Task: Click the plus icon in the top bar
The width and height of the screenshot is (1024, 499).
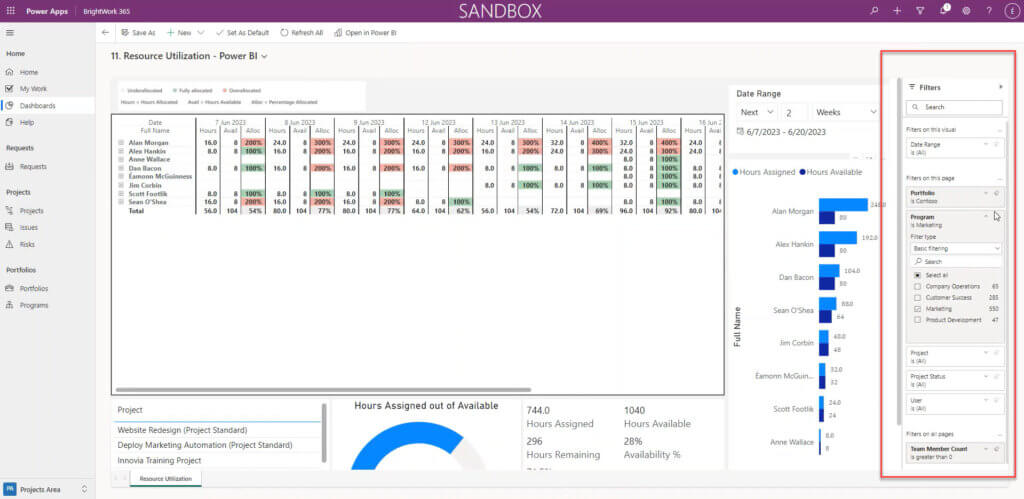Action: 897,11
